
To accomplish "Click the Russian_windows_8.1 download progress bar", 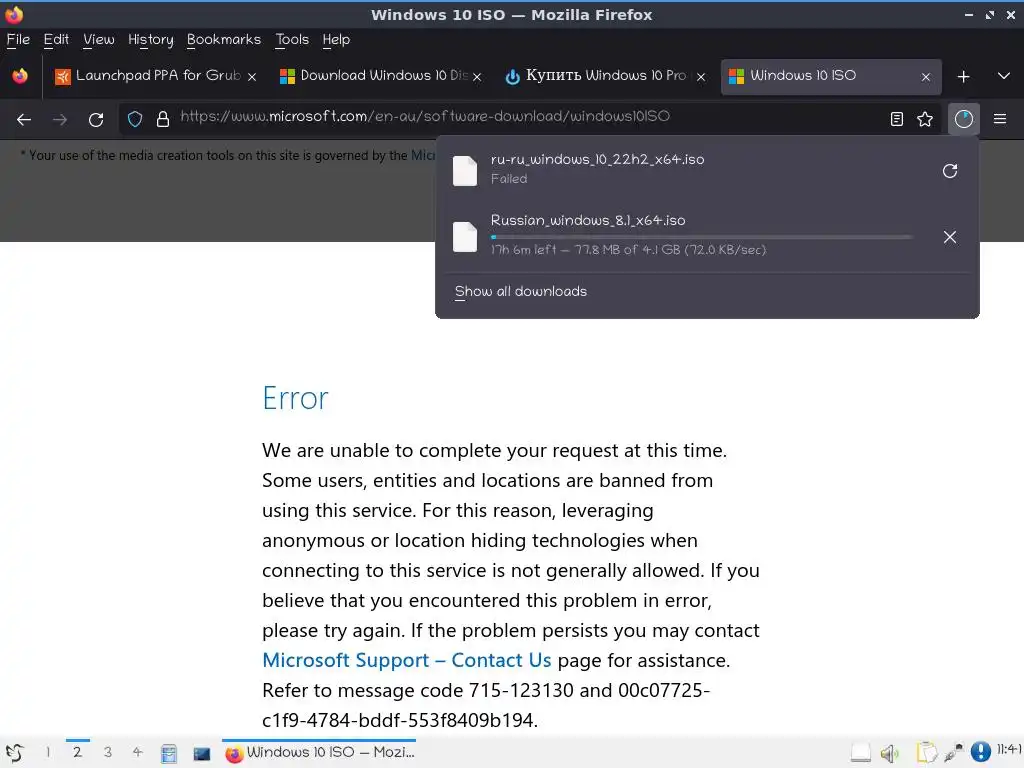I will 702,237.
